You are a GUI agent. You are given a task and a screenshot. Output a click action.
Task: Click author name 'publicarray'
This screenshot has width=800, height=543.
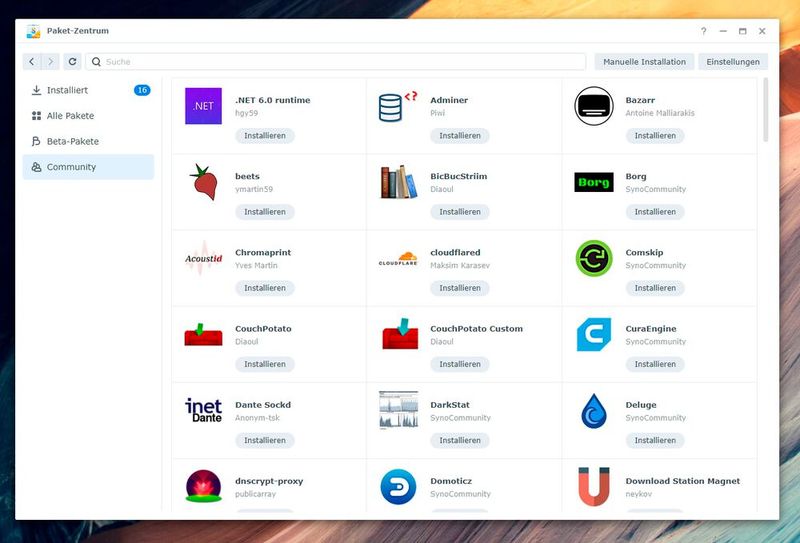click(x=255, y=494)
